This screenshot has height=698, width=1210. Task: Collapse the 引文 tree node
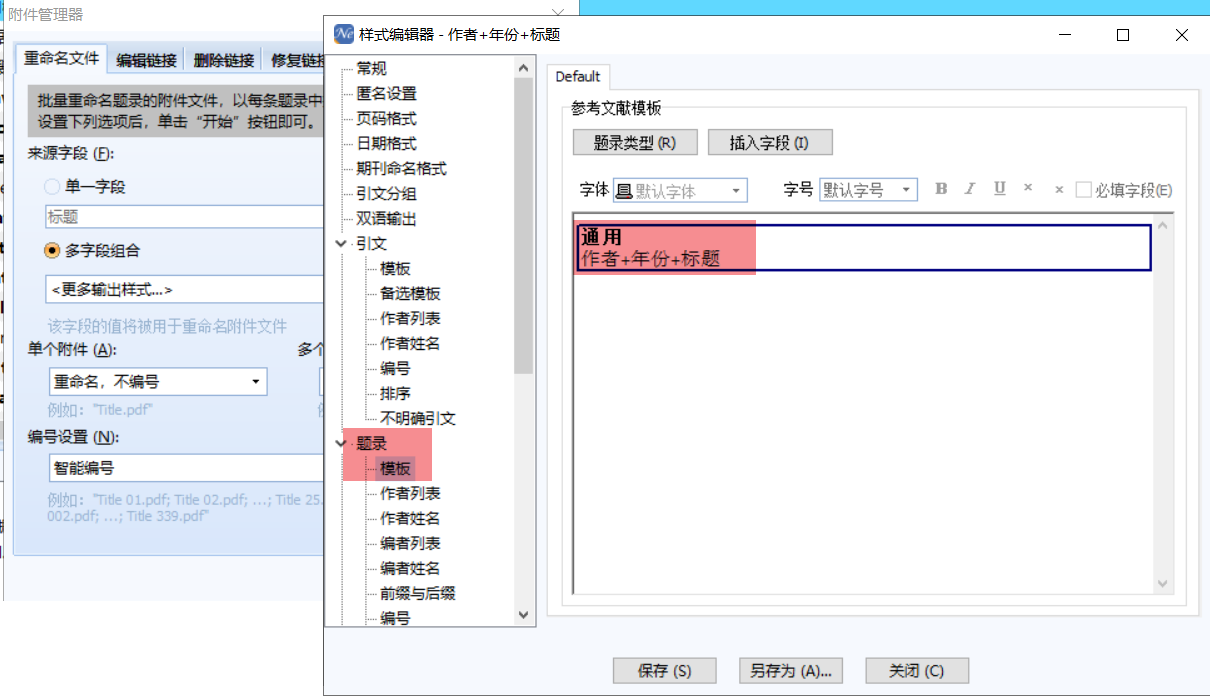click(342, 243)
